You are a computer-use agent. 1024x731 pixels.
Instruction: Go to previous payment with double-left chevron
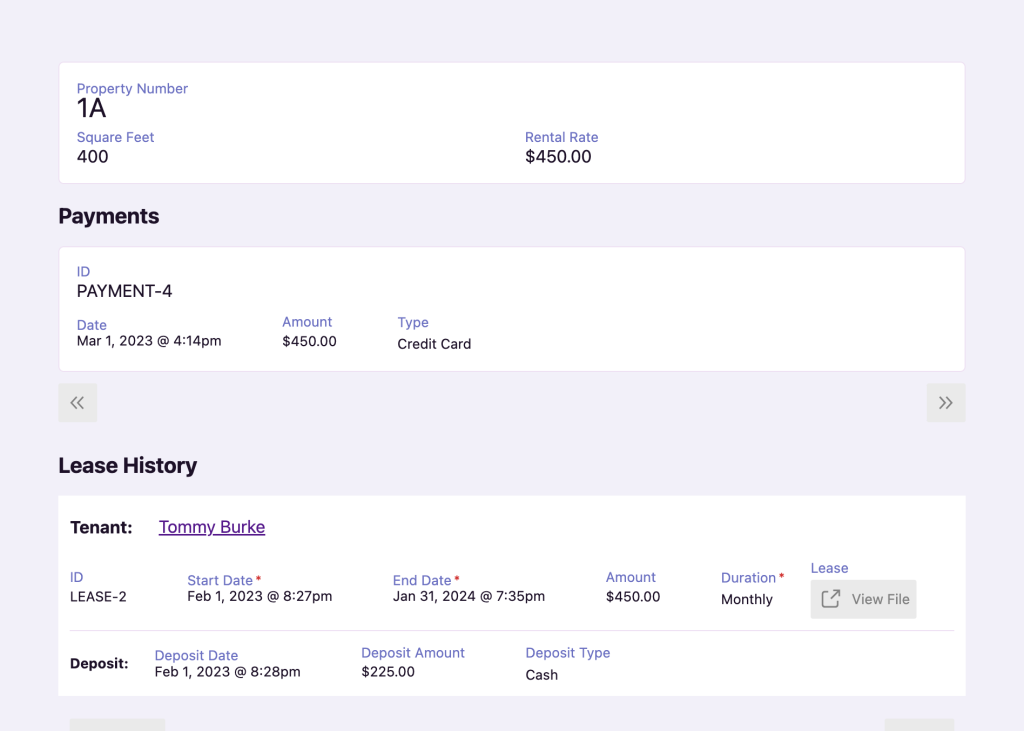click(78, 402)
